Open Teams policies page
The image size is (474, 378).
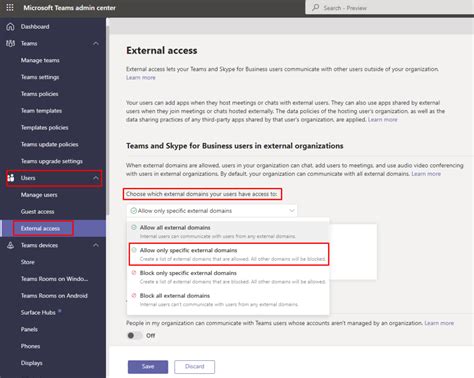pyautogui.click(x=39, y=94)
